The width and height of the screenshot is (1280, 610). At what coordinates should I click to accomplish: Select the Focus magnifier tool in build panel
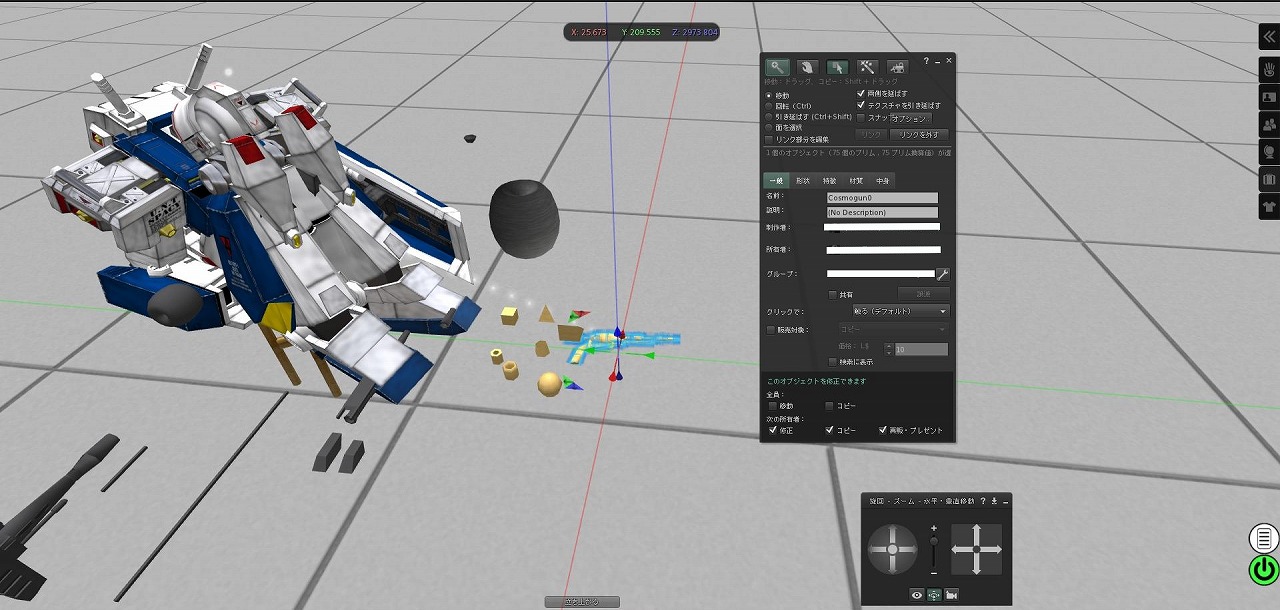point(777,67)
